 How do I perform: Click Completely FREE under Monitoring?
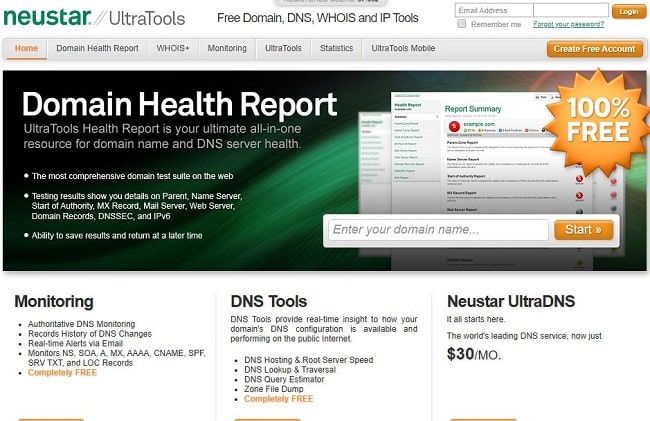[62, 373]
